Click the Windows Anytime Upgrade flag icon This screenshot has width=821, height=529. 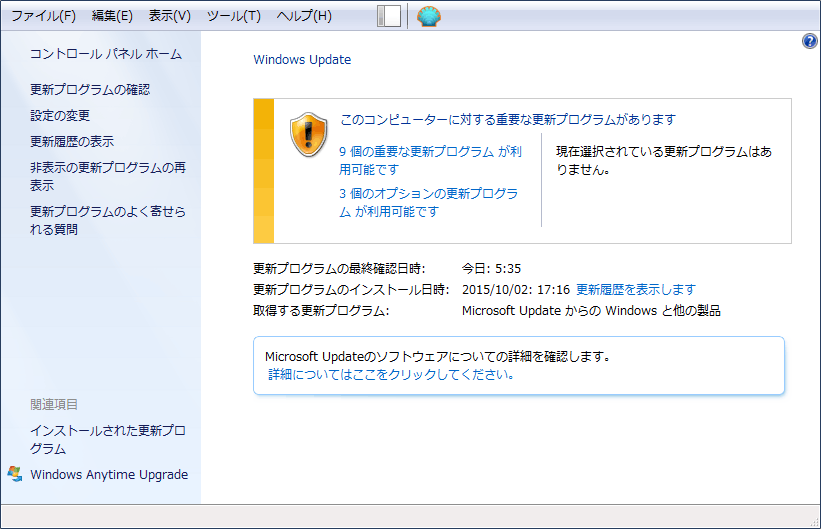(15, 474)
